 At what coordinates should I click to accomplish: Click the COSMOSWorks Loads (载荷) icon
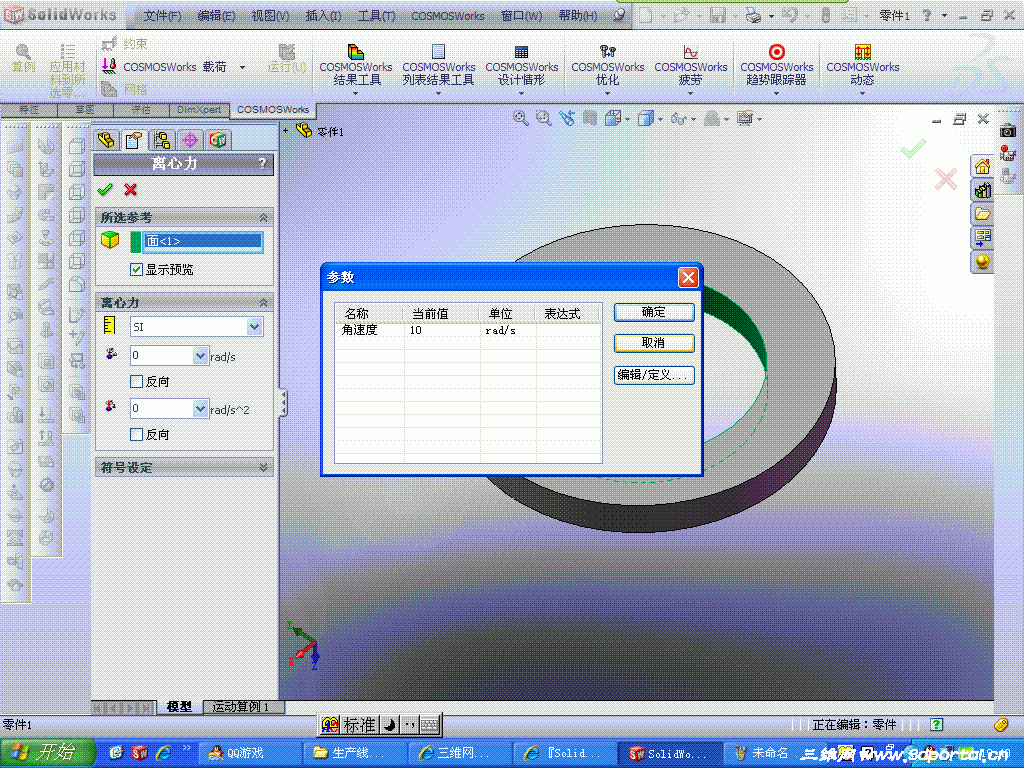coord(109,66)
